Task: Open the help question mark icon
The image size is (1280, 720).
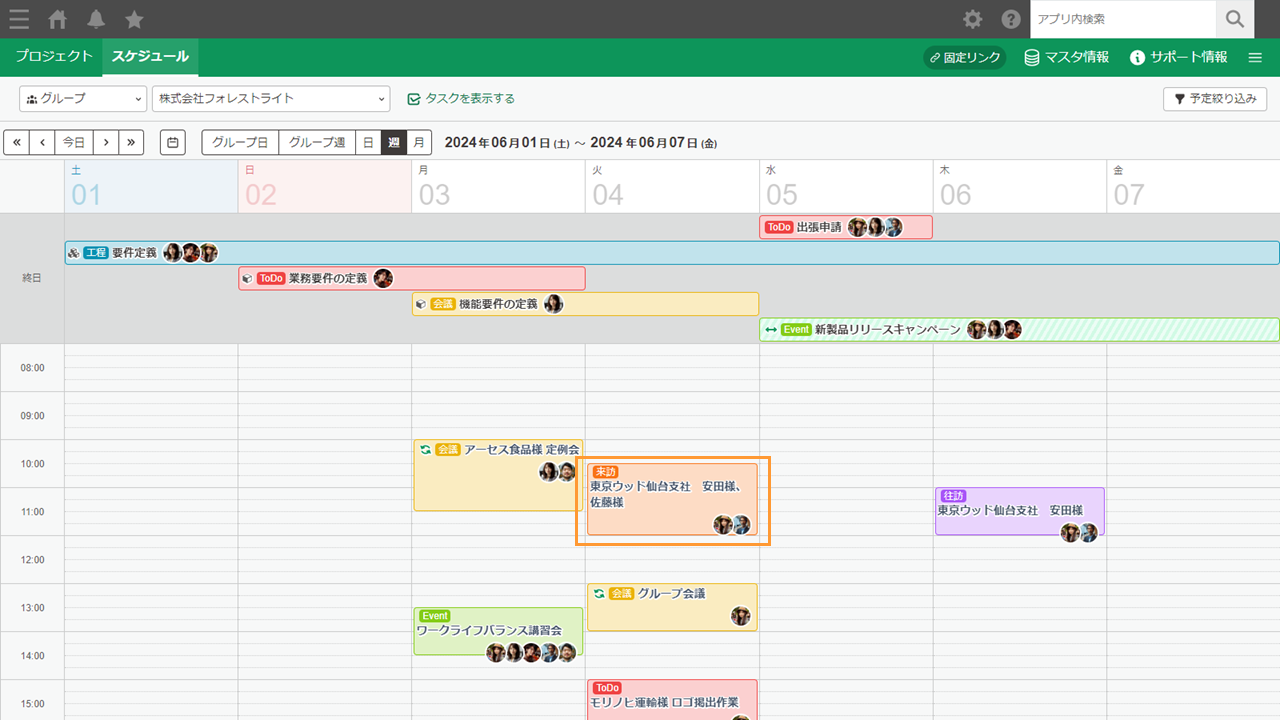Action: pyautogui.click(x=1011, y=19)
